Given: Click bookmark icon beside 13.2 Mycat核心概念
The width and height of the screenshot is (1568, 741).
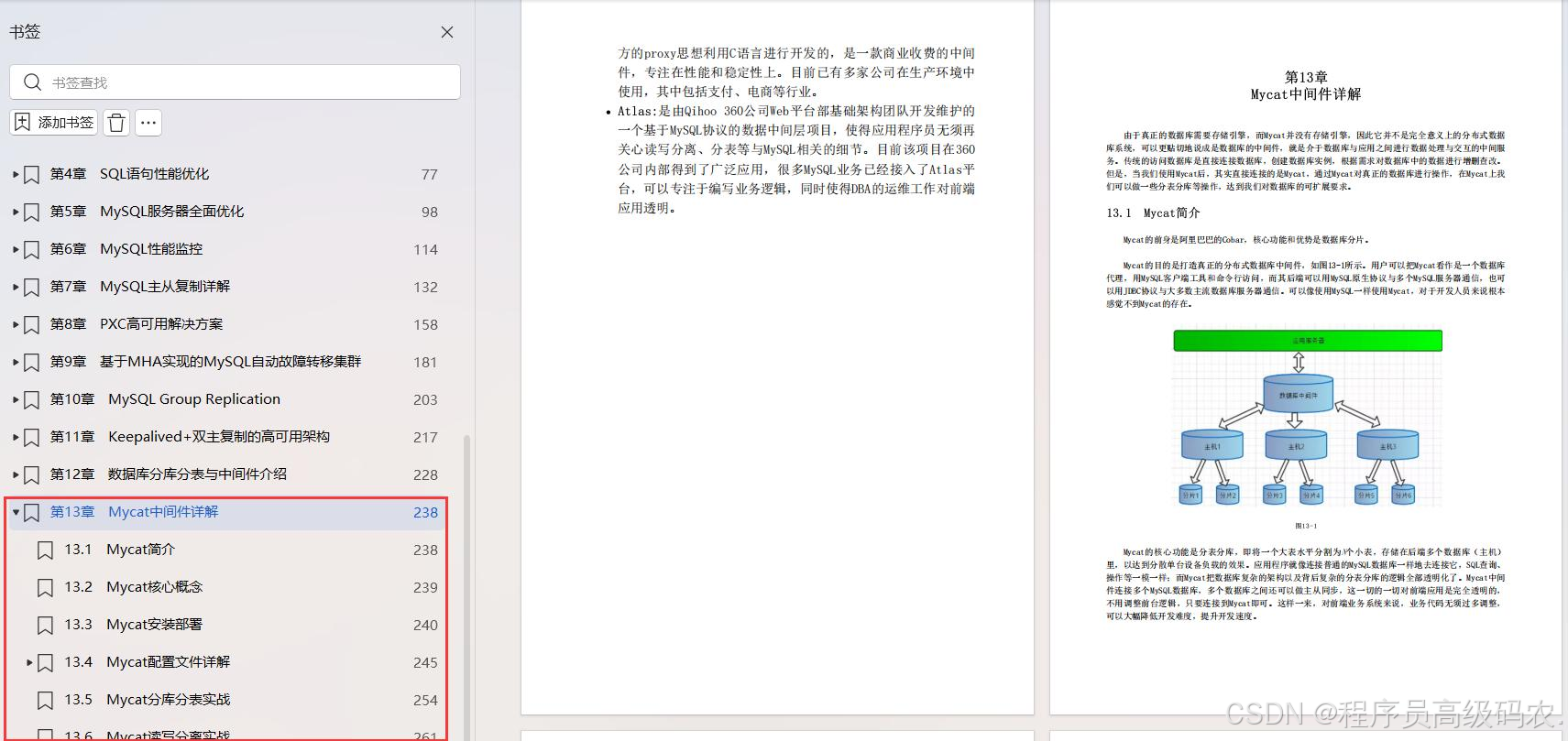Looking at the screenshot, I should click(x=45, y=587).
